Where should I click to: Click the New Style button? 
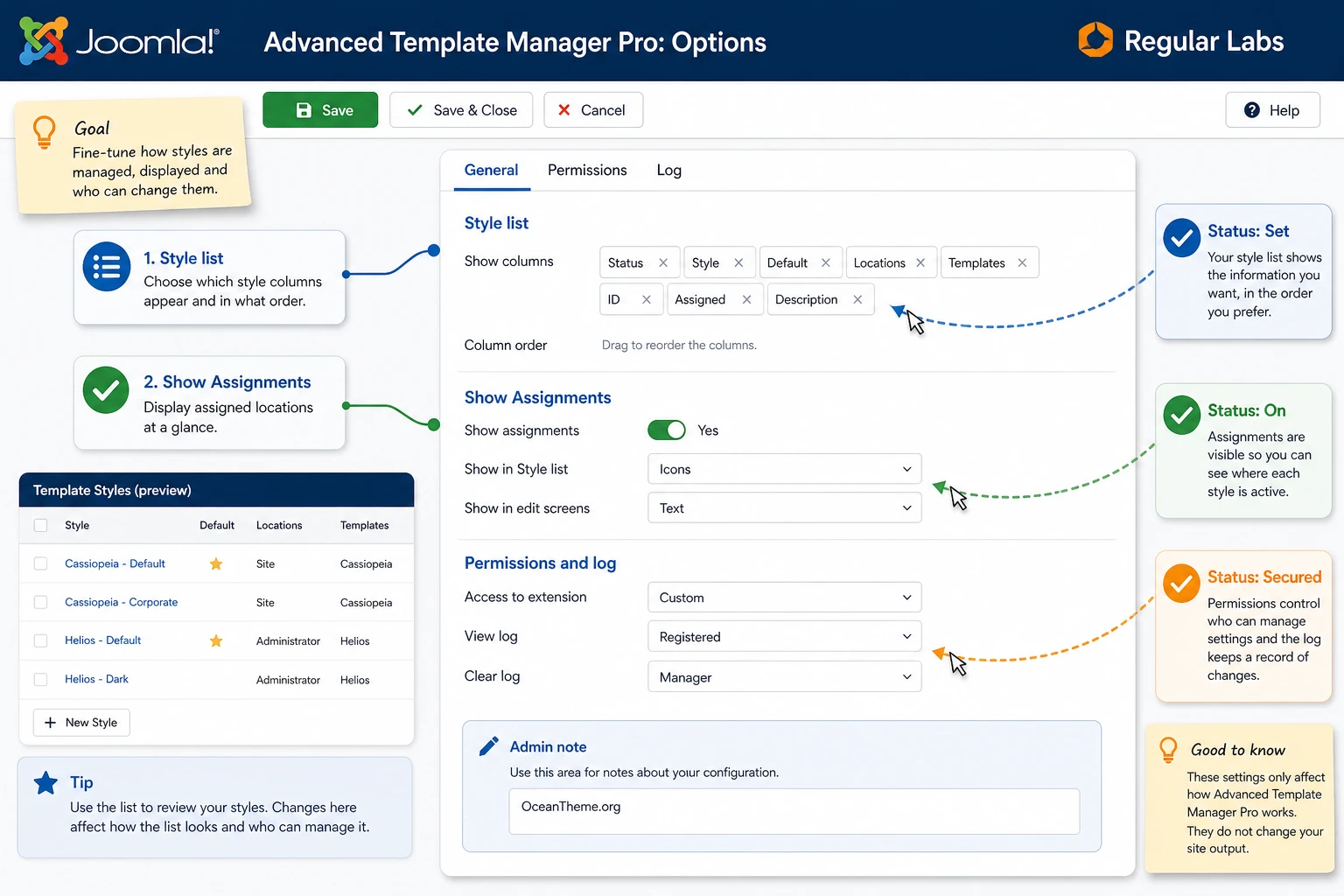81,723
